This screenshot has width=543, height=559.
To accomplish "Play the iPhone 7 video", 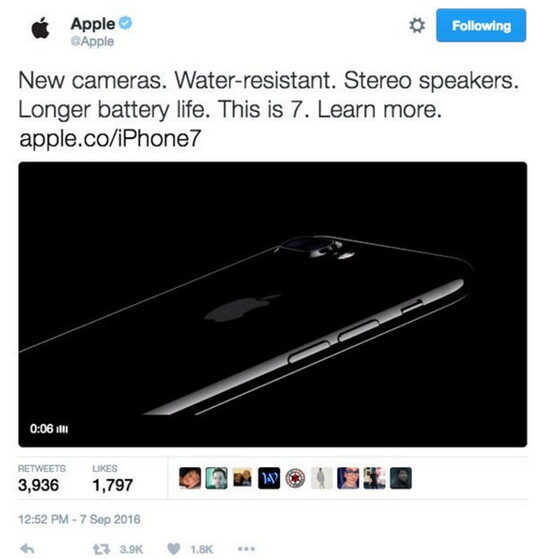I will click(x=273, y=304).
